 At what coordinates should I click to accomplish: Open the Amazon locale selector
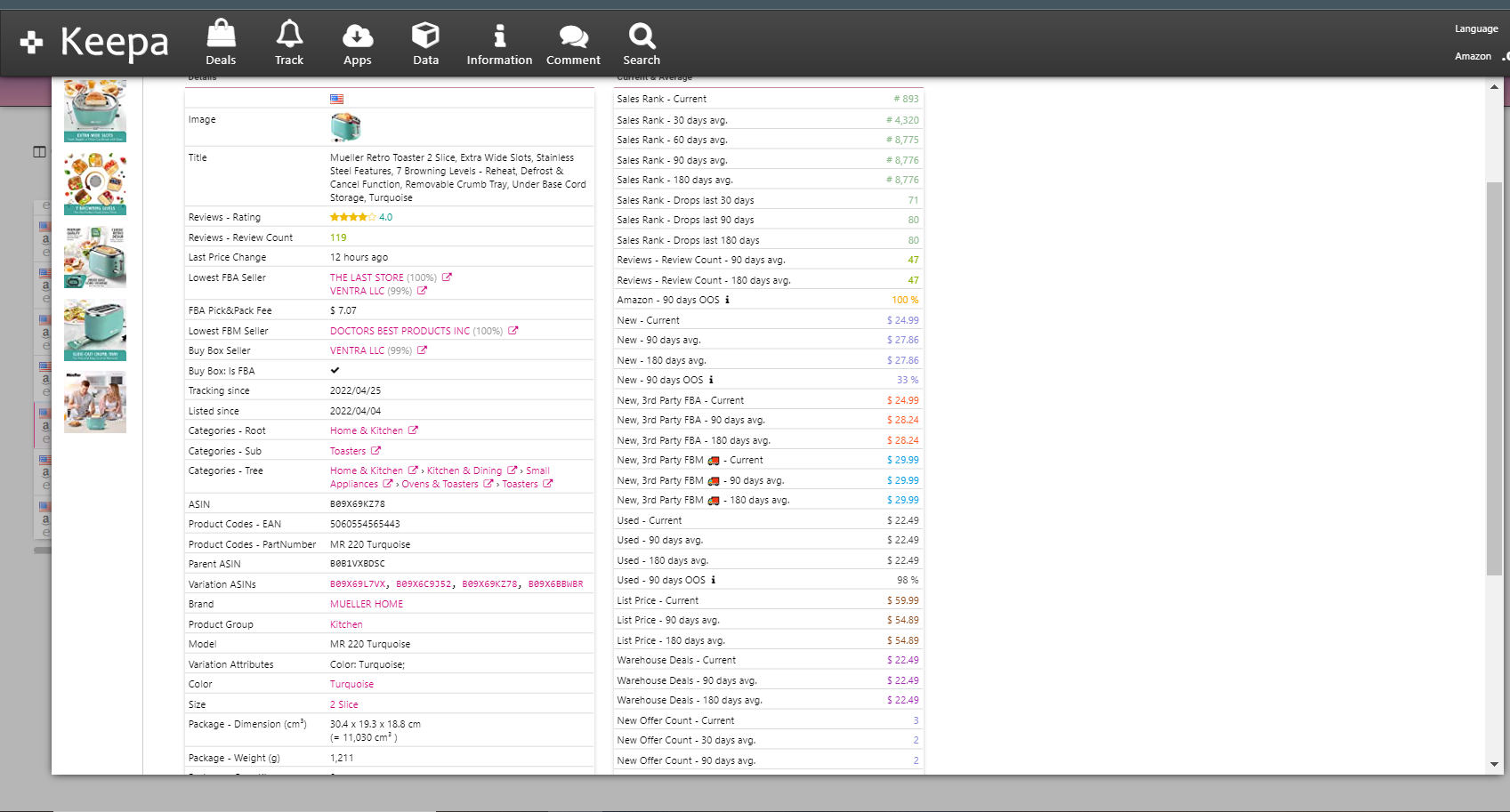(1473, 56)
